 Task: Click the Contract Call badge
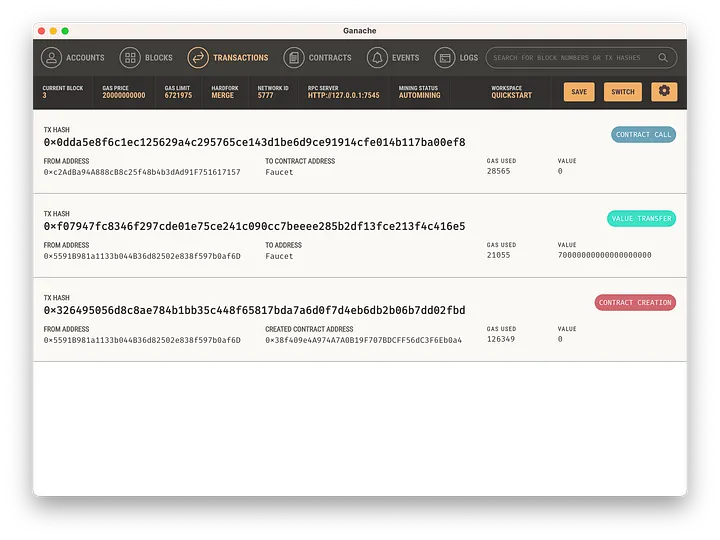coord(643,134)
